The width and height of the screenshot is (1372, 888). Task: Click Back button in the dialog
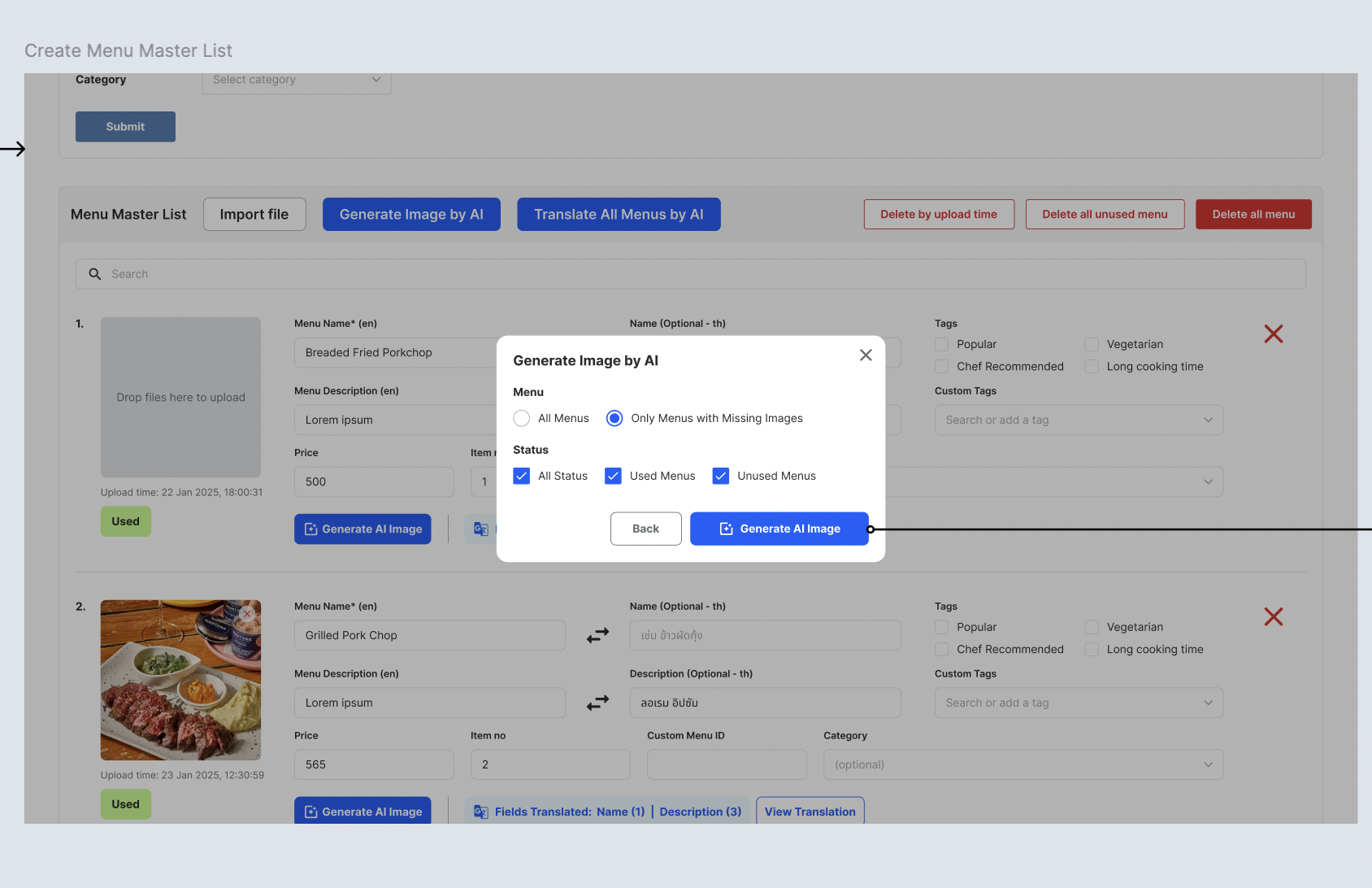(645, 529)
